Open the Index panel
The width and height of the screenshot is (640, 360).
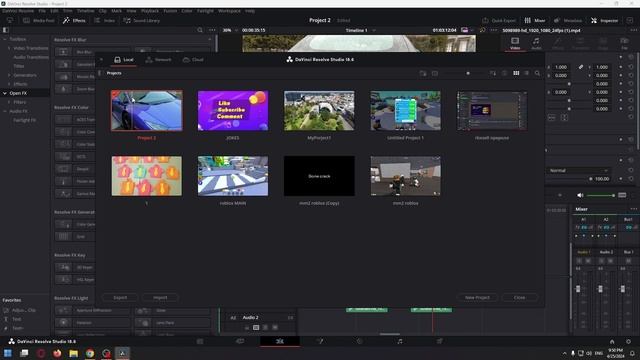104,20
